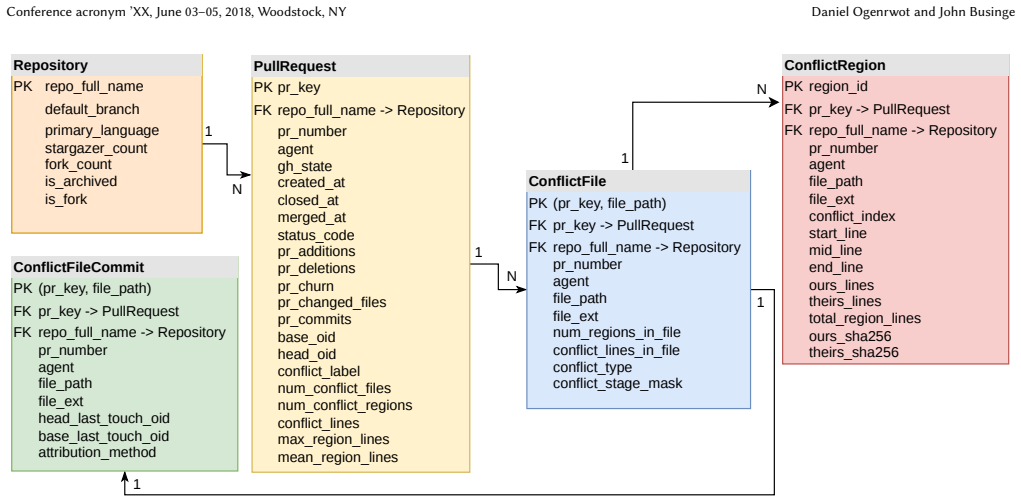The height and width of the screenshot is (502, 1021).
Task: Select pr_key foreign key in ConflictRegion table
Action: (x=867, y=109)
